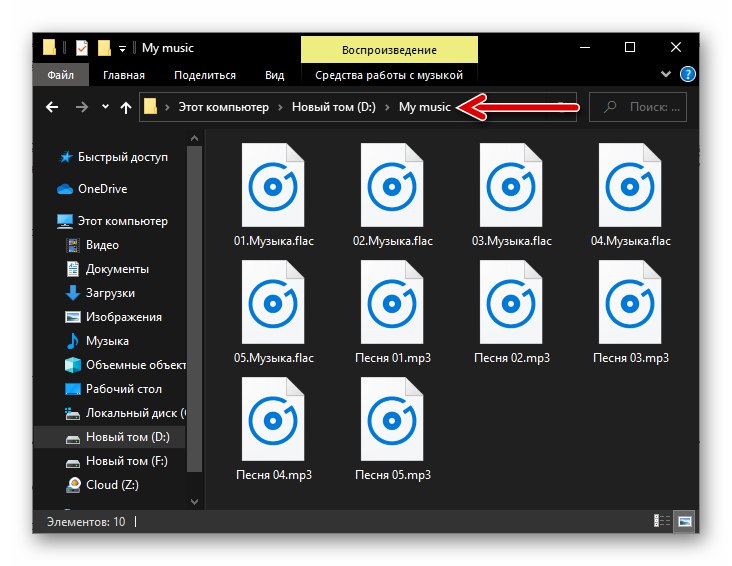732x566 pixels.
Task: Open Help with the question mark icon
Action: pyautogui.click(x=688, y=74)
